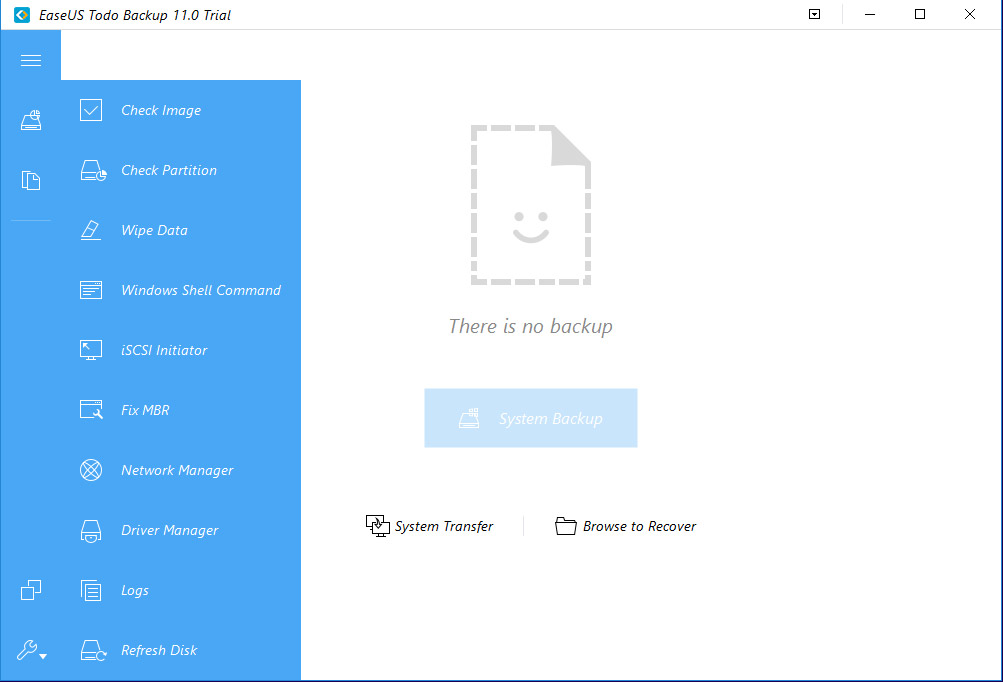Click the System Transfer monitor icon

[x=377, y=526]
